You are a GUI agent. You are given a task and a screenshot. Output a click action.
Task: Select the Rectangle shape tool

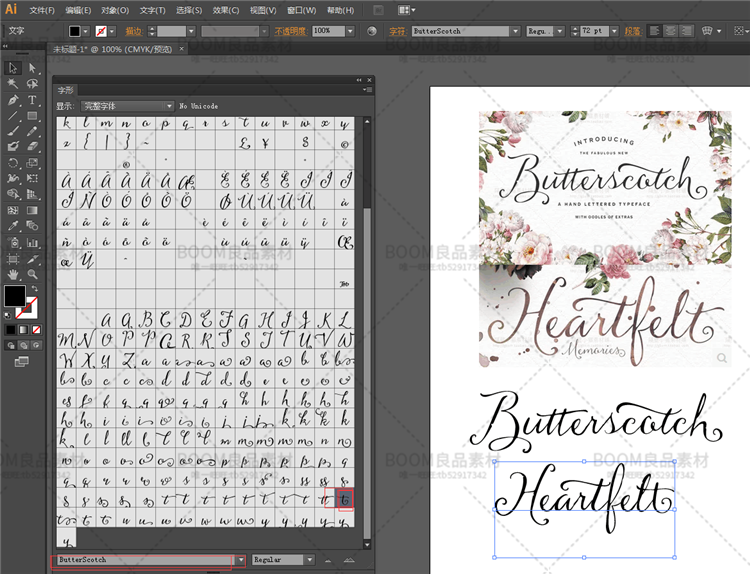[32, 116]
